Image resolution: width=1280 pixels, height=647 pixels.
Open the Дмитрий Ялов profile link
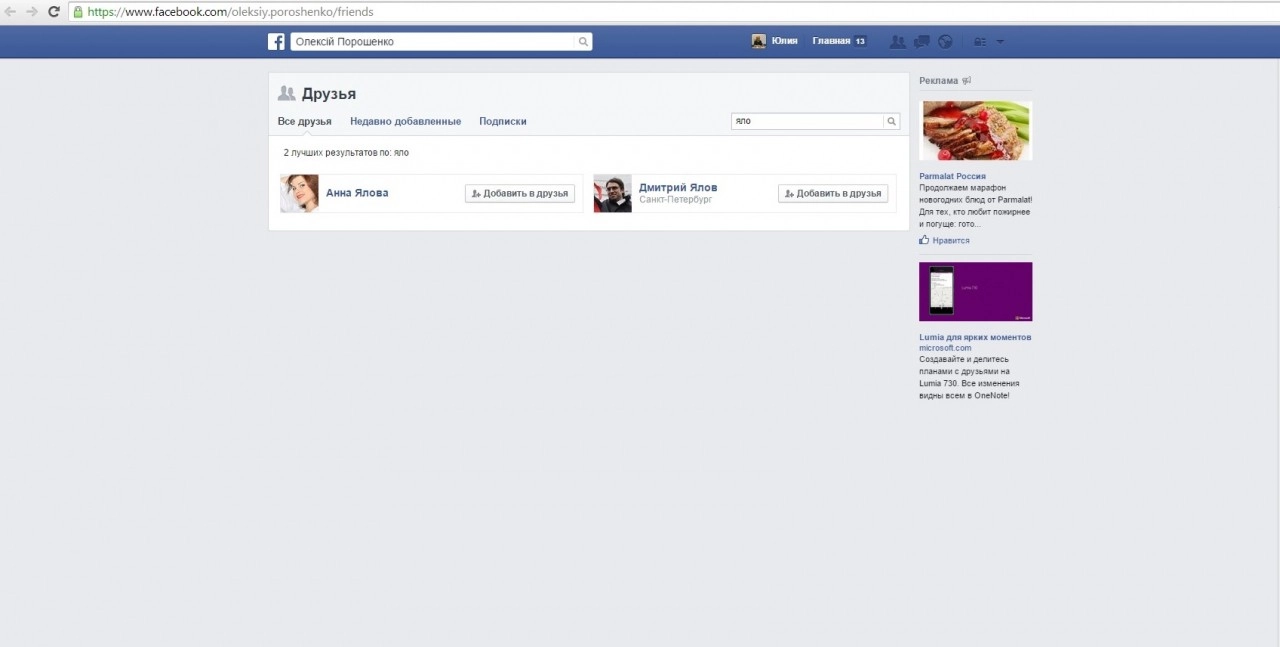click(x=677, y=187)
